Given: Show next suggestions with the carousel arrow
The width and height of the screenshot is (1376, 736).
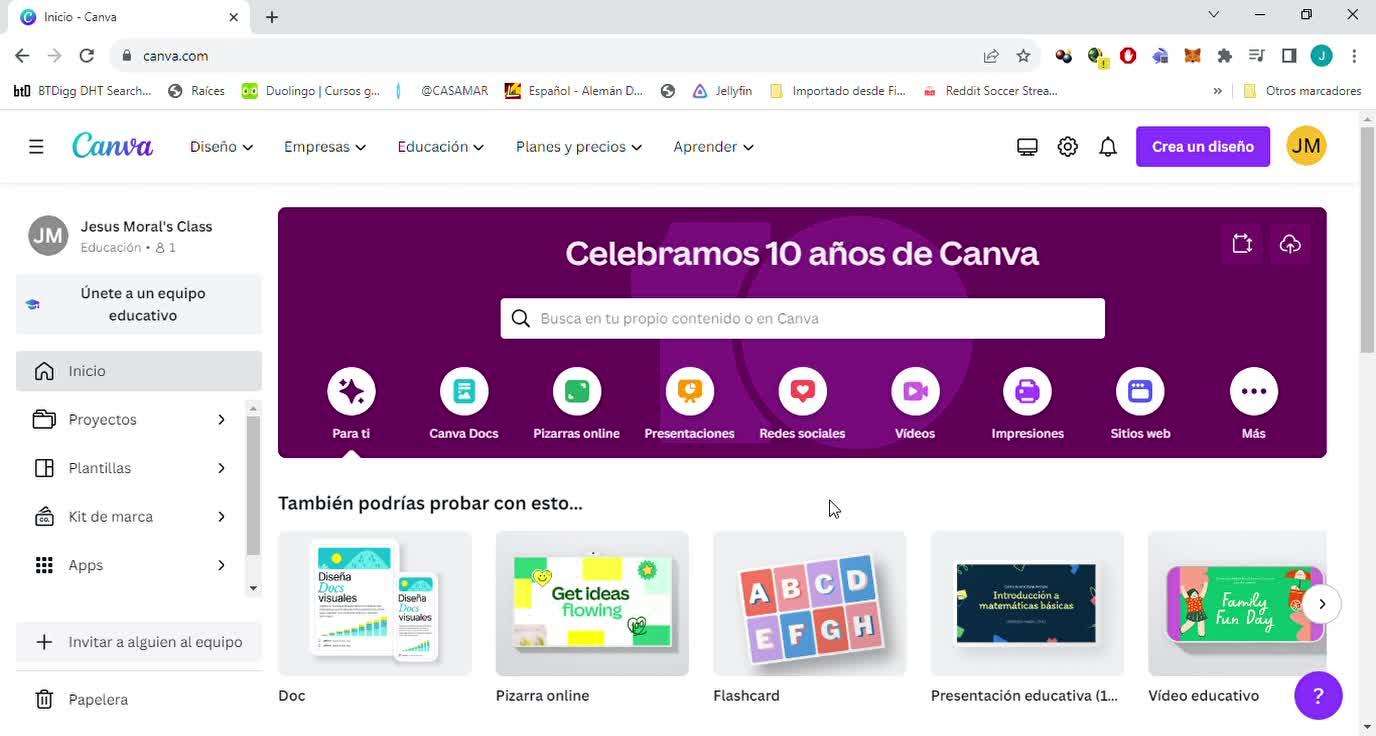Looking at the screenshot, I should pos(1322,604).
